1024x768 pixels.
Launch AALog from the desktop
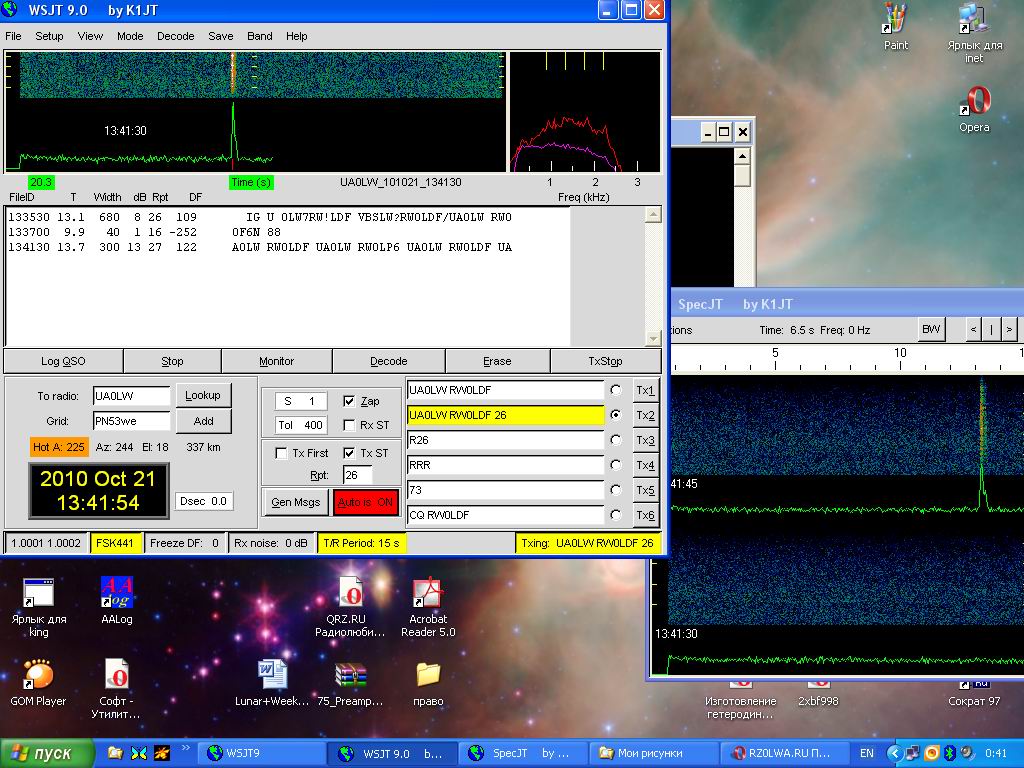(x=117, y=601)
